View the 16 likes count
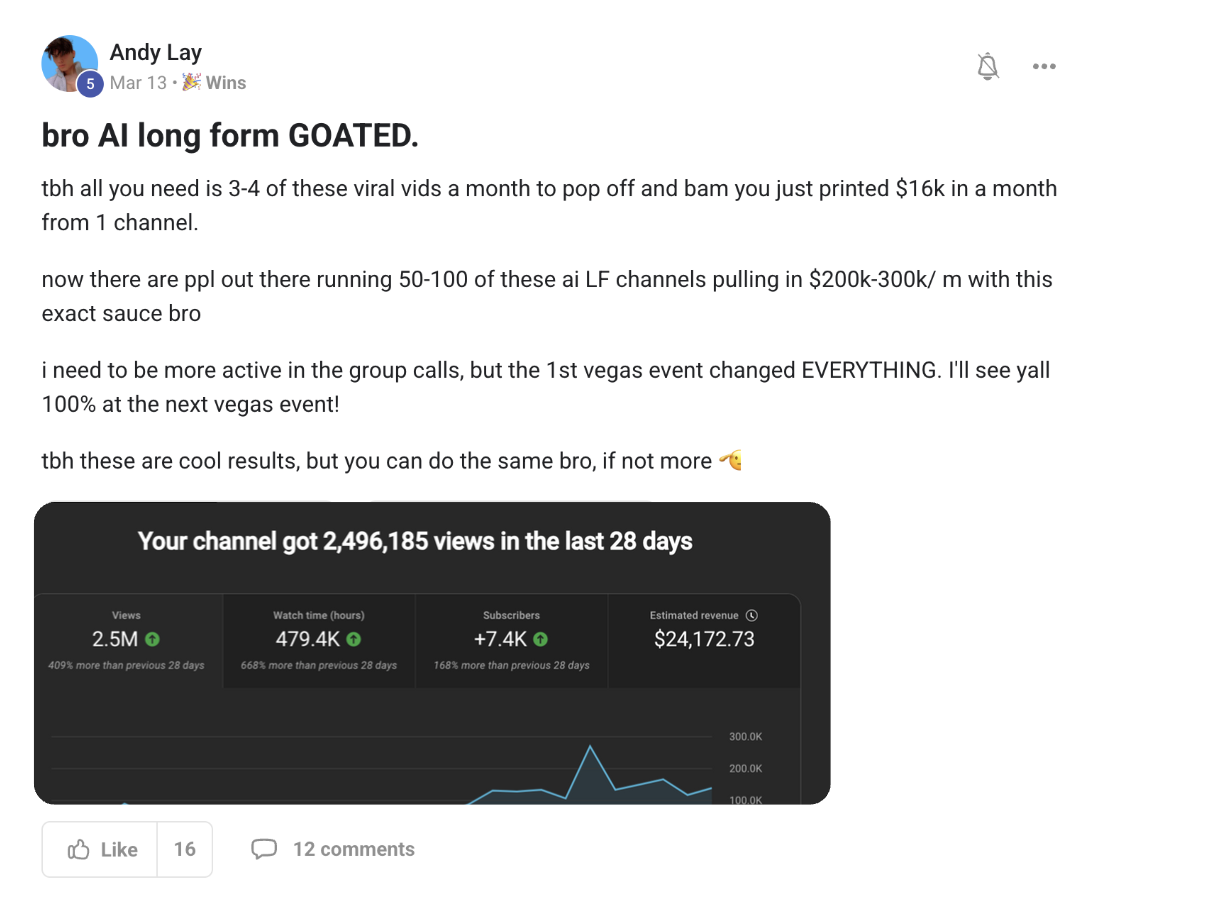This screenshot has width=1210, height=900. pos(184,850)
